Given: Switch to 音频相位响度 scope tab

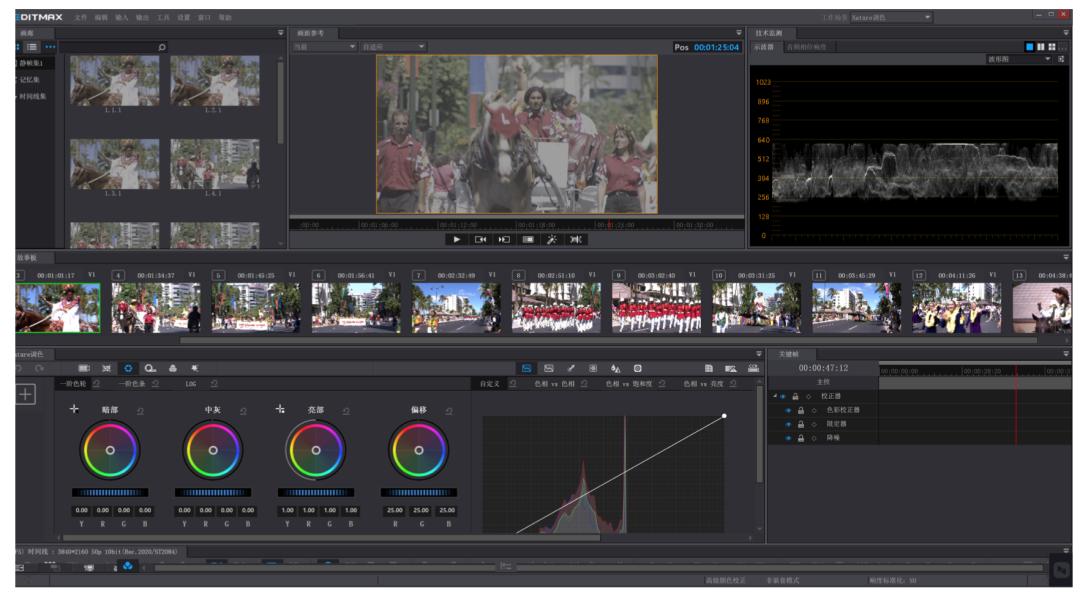Looking at the screenshot, I should (807, 47).
